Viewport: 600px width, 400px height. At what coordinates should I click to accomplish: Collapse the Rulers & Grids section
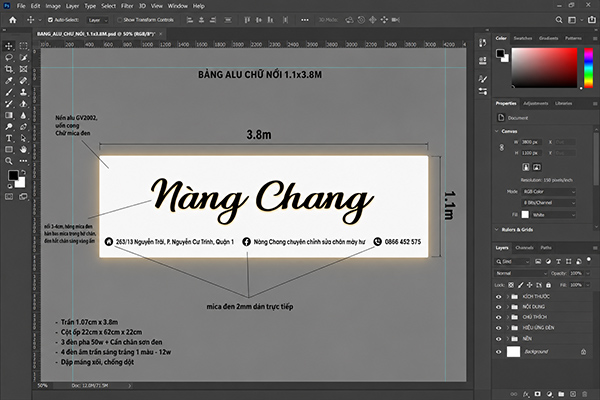[x=497, y=230]
